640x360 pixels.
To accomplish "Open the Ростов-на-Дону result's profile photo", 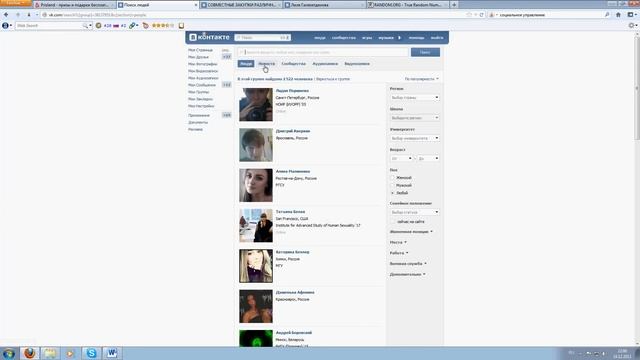I will click(256, 185).
